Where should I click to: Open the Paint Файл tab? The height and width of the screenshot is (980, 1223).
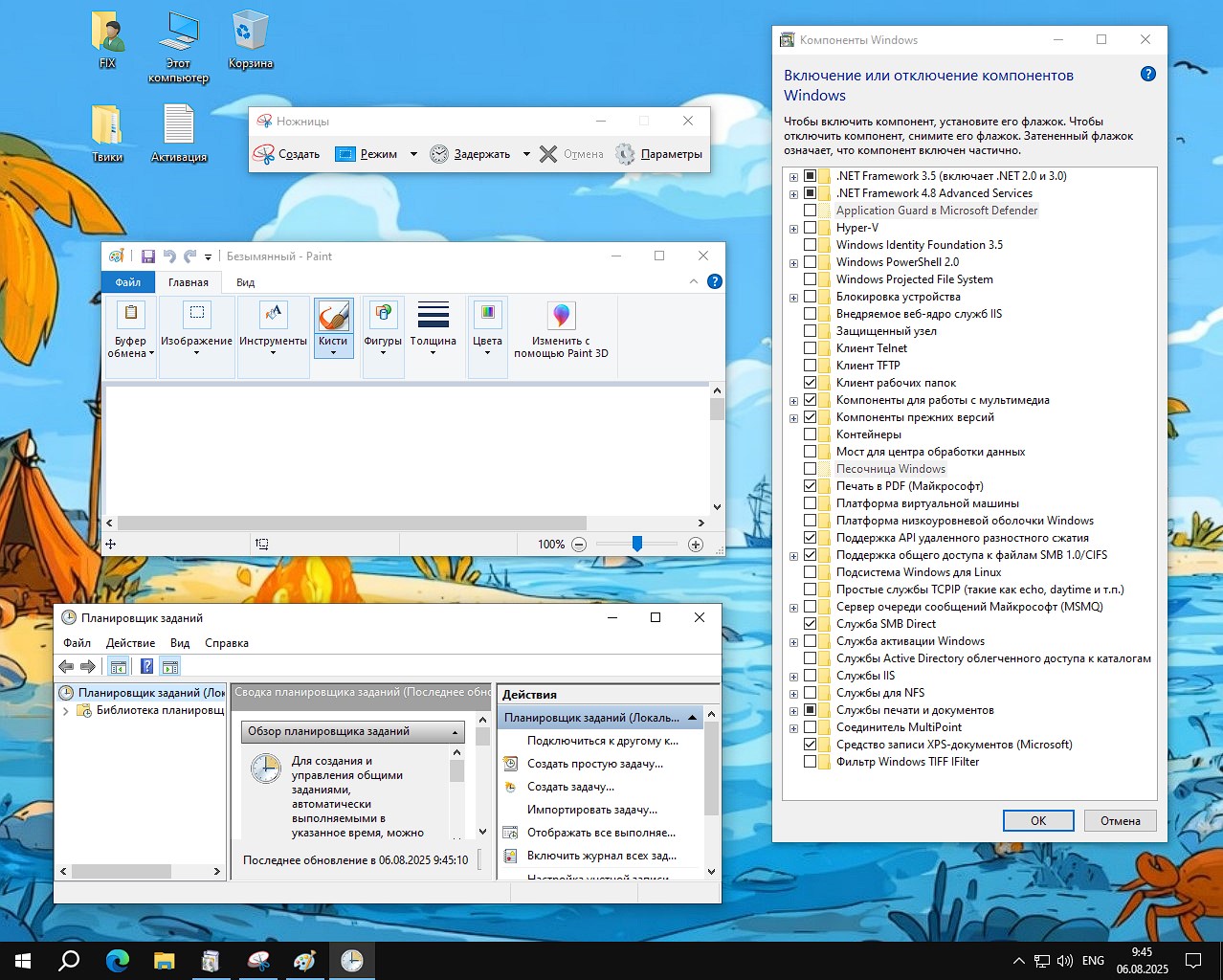click(x=128, y=282)
